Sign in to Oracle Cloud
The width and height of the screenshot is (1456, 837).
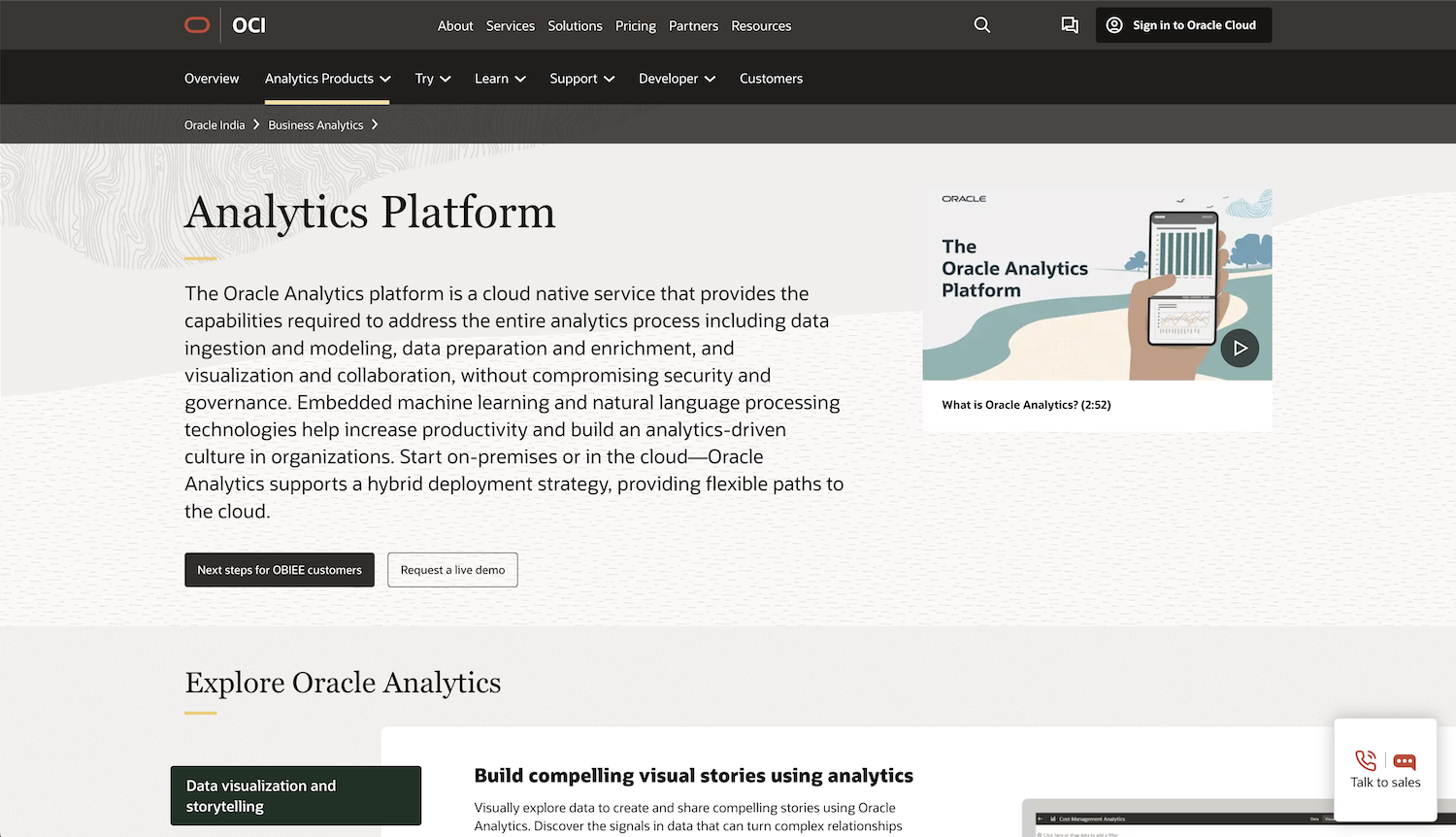1183,25
